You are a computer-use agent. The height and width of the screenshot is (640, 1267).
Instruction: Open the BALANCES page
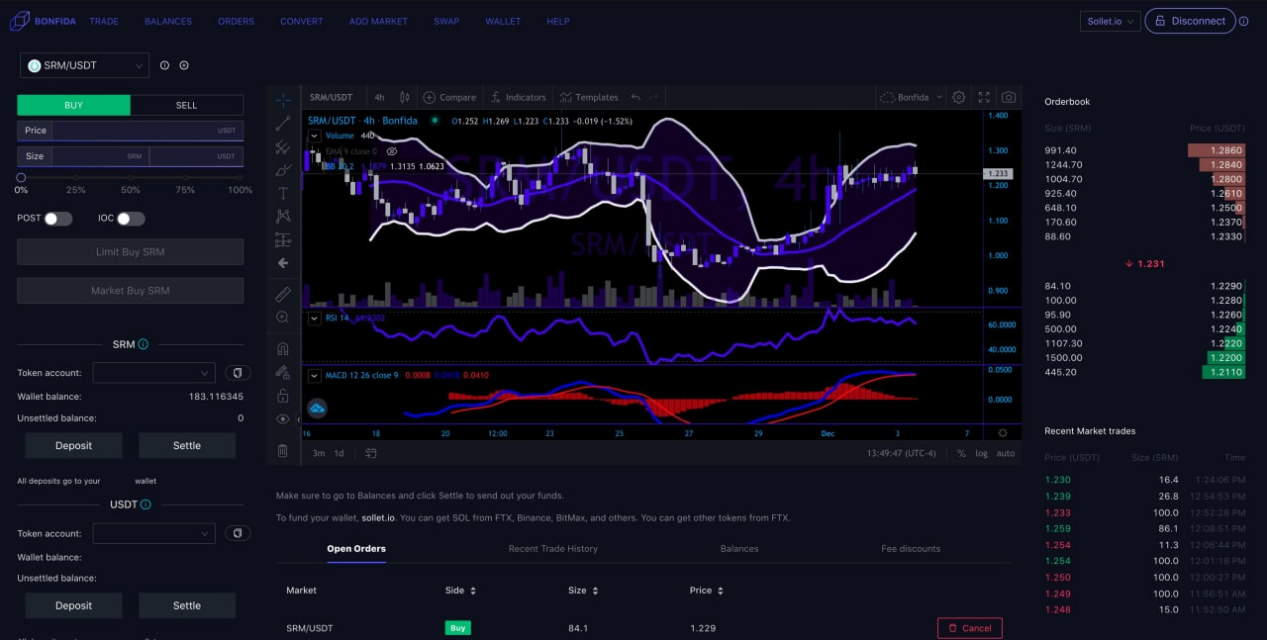tap(168, 21)
